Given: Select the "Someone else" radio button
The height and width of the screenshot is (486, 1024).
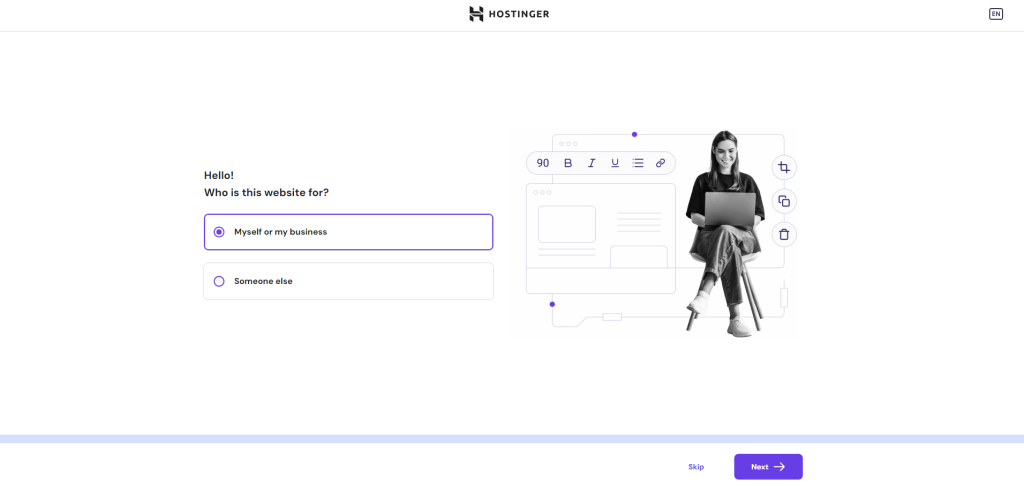Looking at the screenshot, I should pyautogui.click(x=219, y=281).
